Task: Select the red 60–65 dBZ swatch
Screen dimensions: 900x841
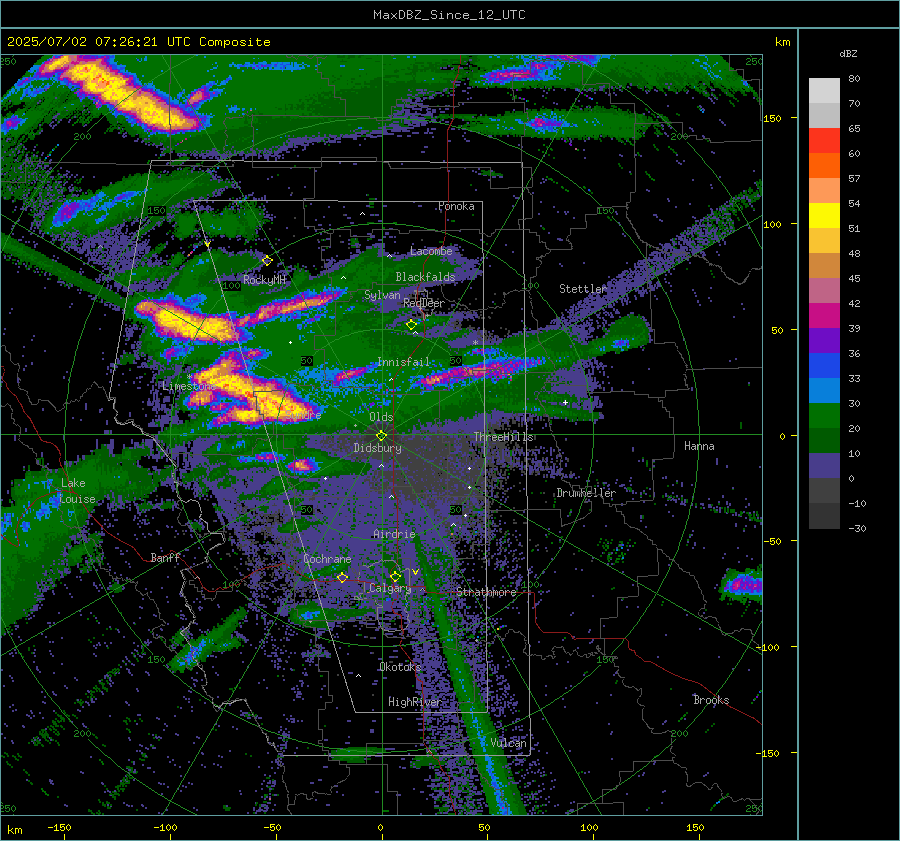Action: [x=824, y=141]
